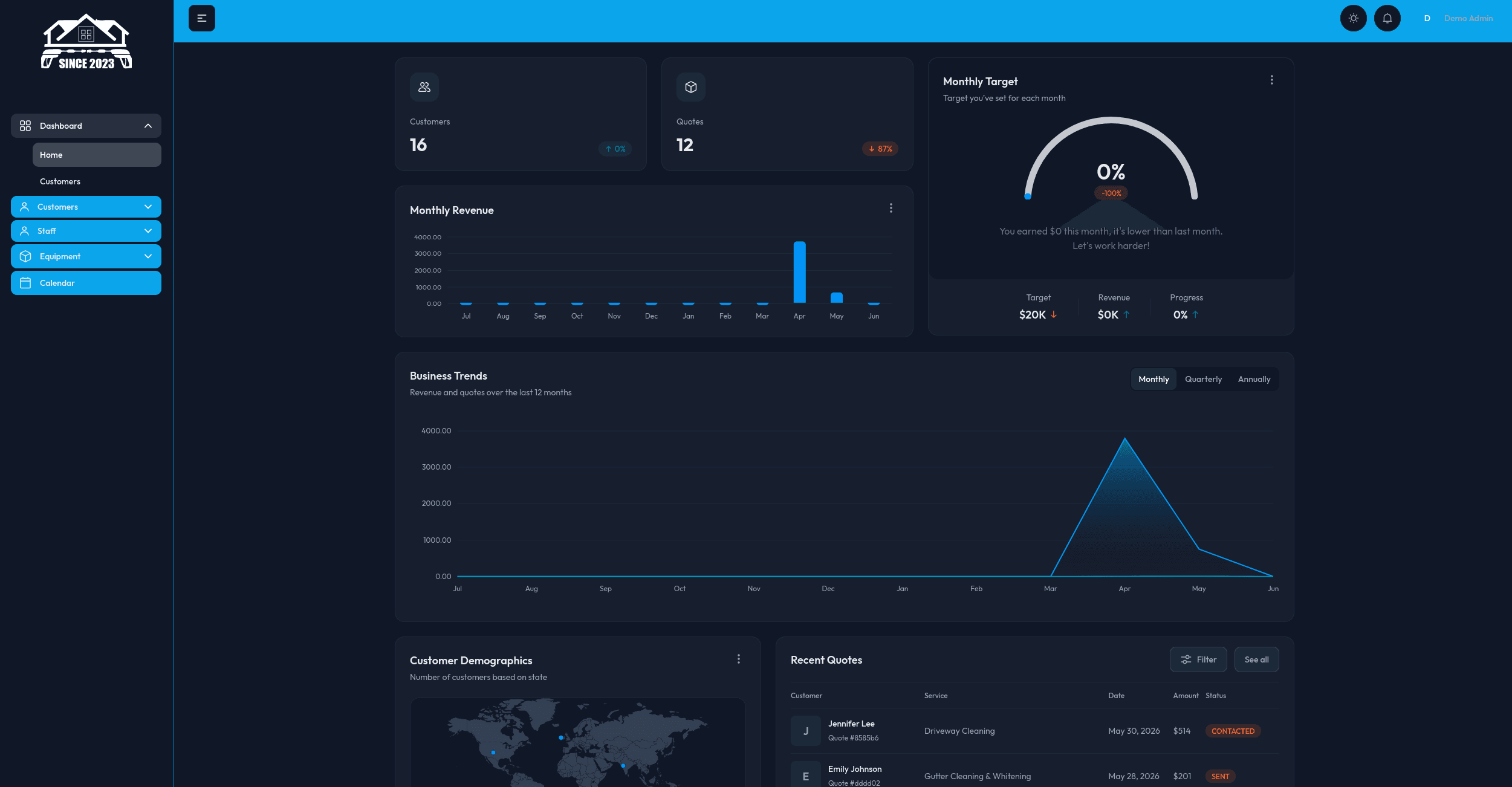
Task: Click the E avatar for Emily Johnson
Action: [x=806, y=776]
